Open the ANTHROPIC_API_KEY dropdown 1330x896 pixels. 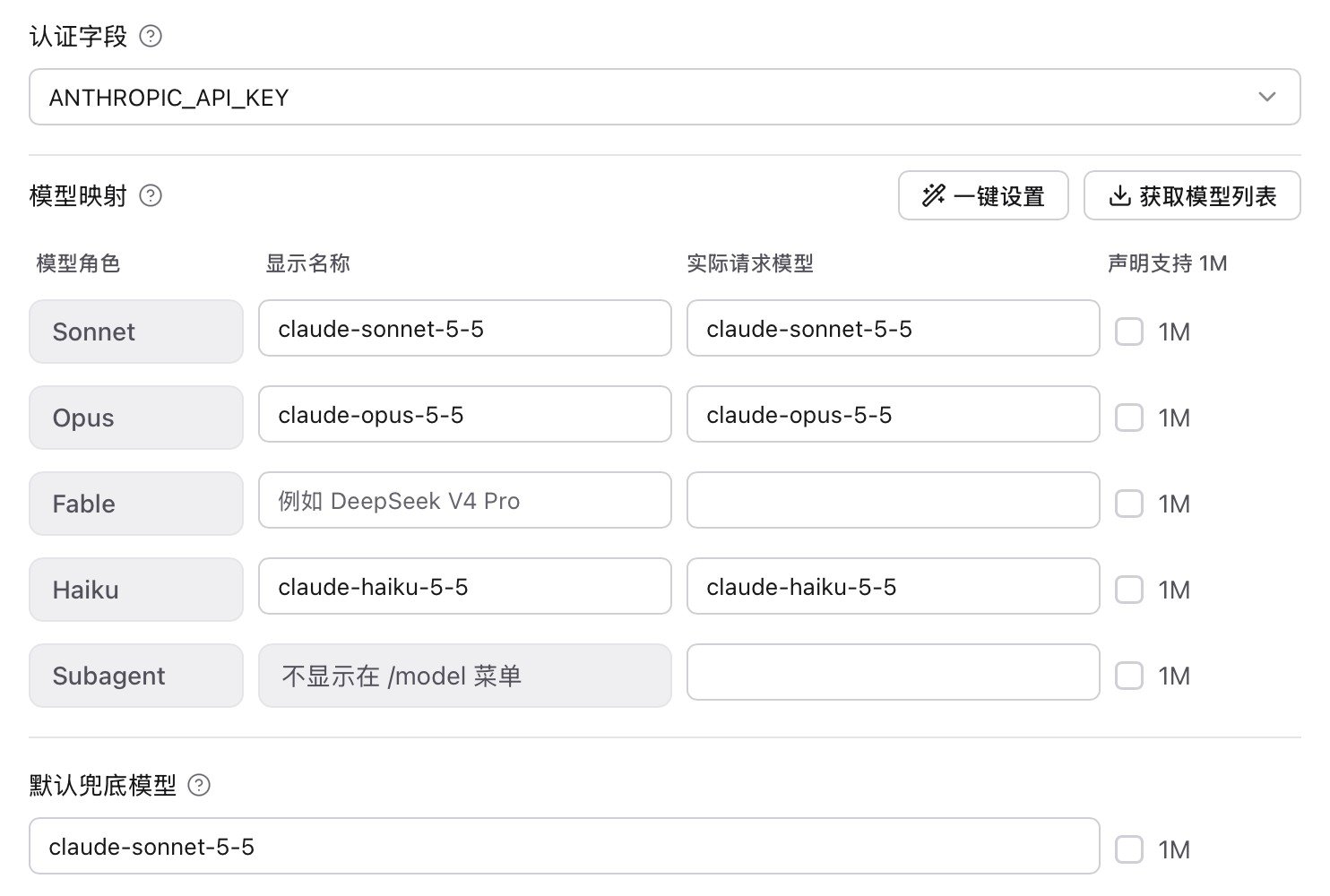[x=665, y=97]
